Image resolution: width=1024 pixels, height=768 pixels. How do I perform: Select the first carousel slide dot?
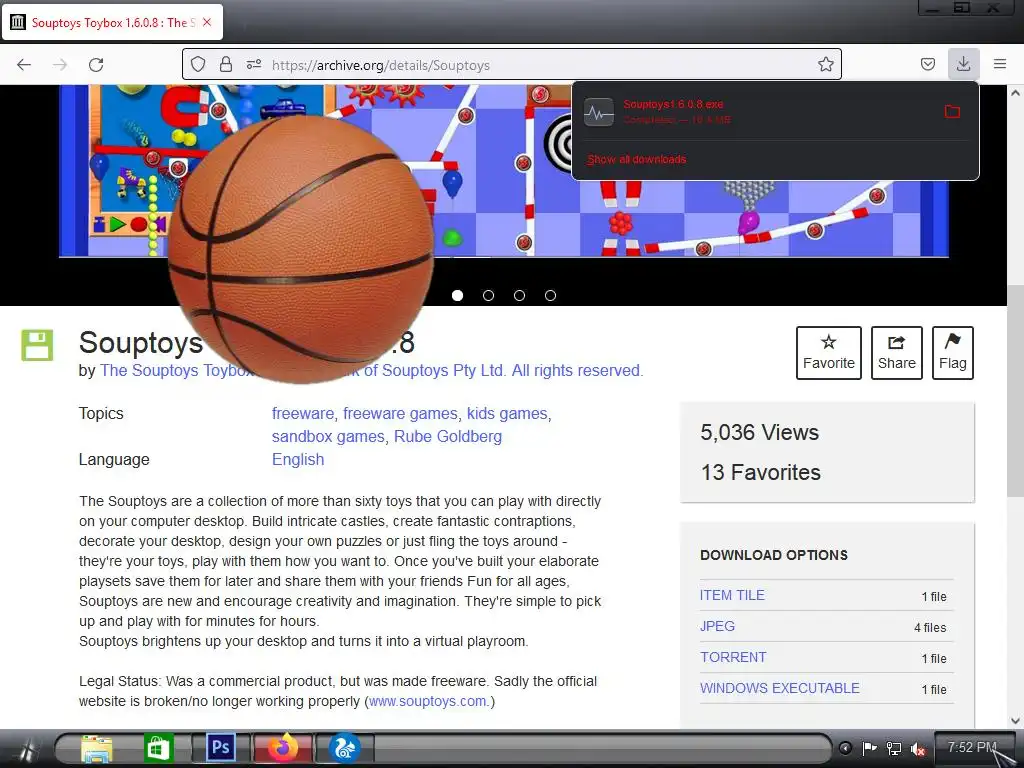tap(457, 296)
